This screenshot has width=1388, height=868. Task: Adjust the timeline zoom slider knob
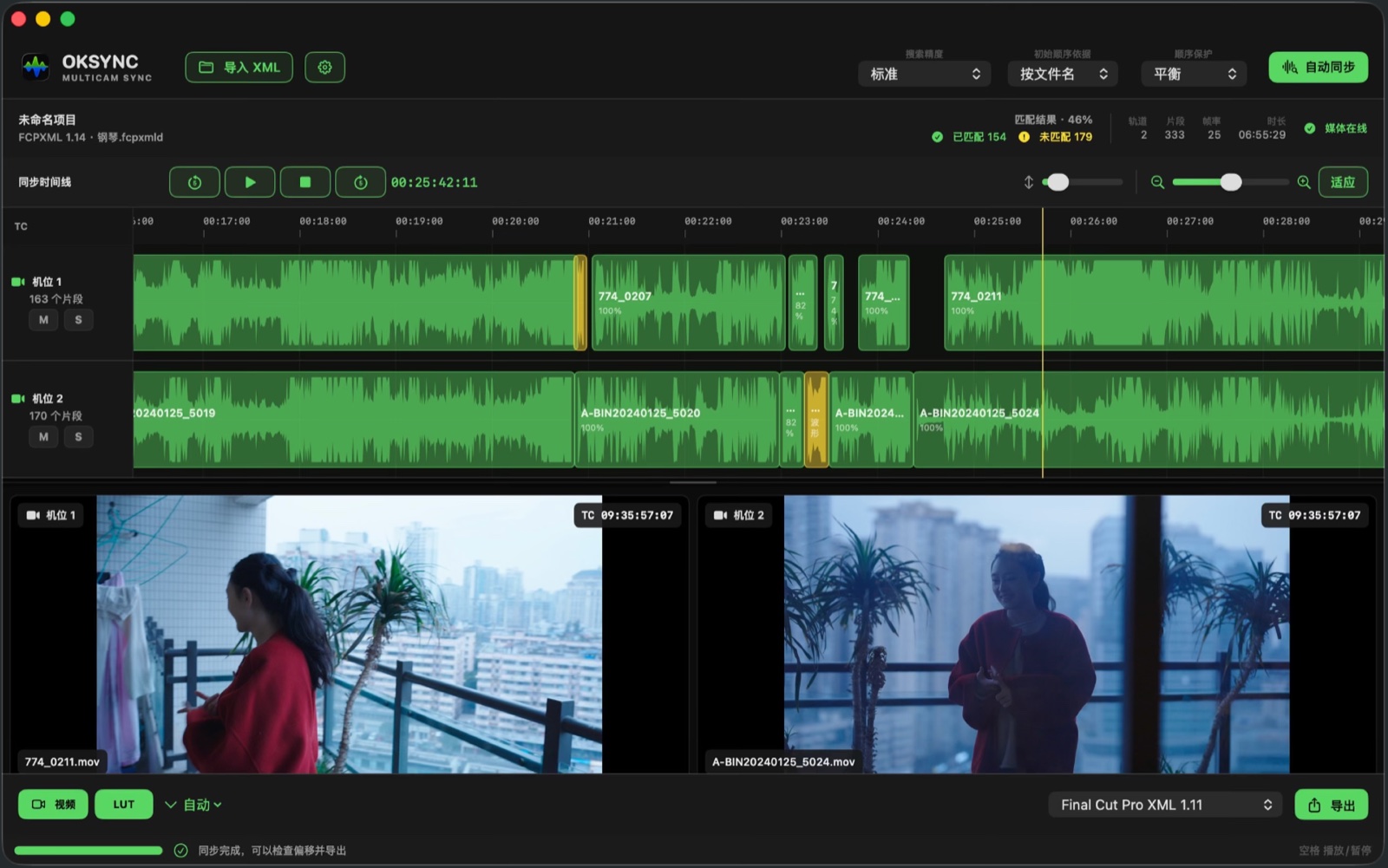tap(1231, 182)
